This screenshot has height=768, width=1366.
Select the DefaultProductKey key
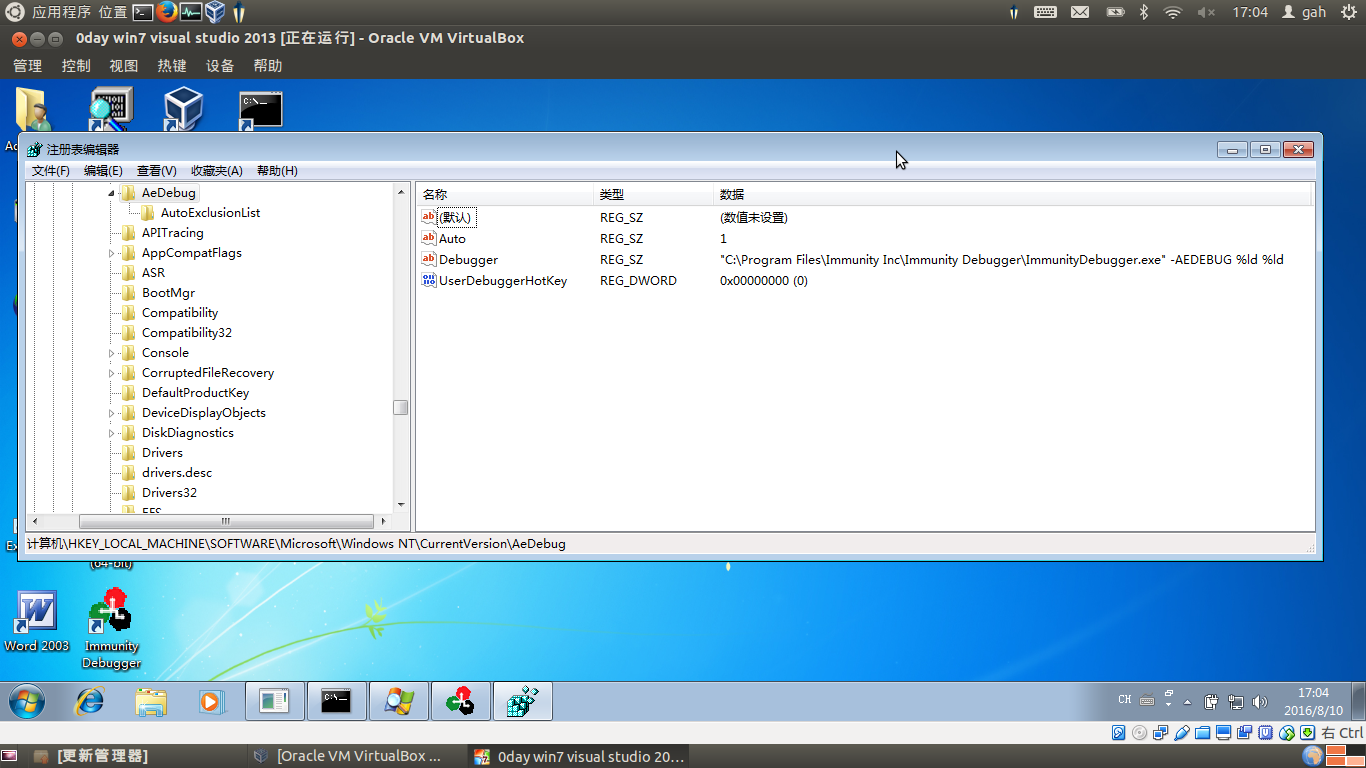pos(195,393)
